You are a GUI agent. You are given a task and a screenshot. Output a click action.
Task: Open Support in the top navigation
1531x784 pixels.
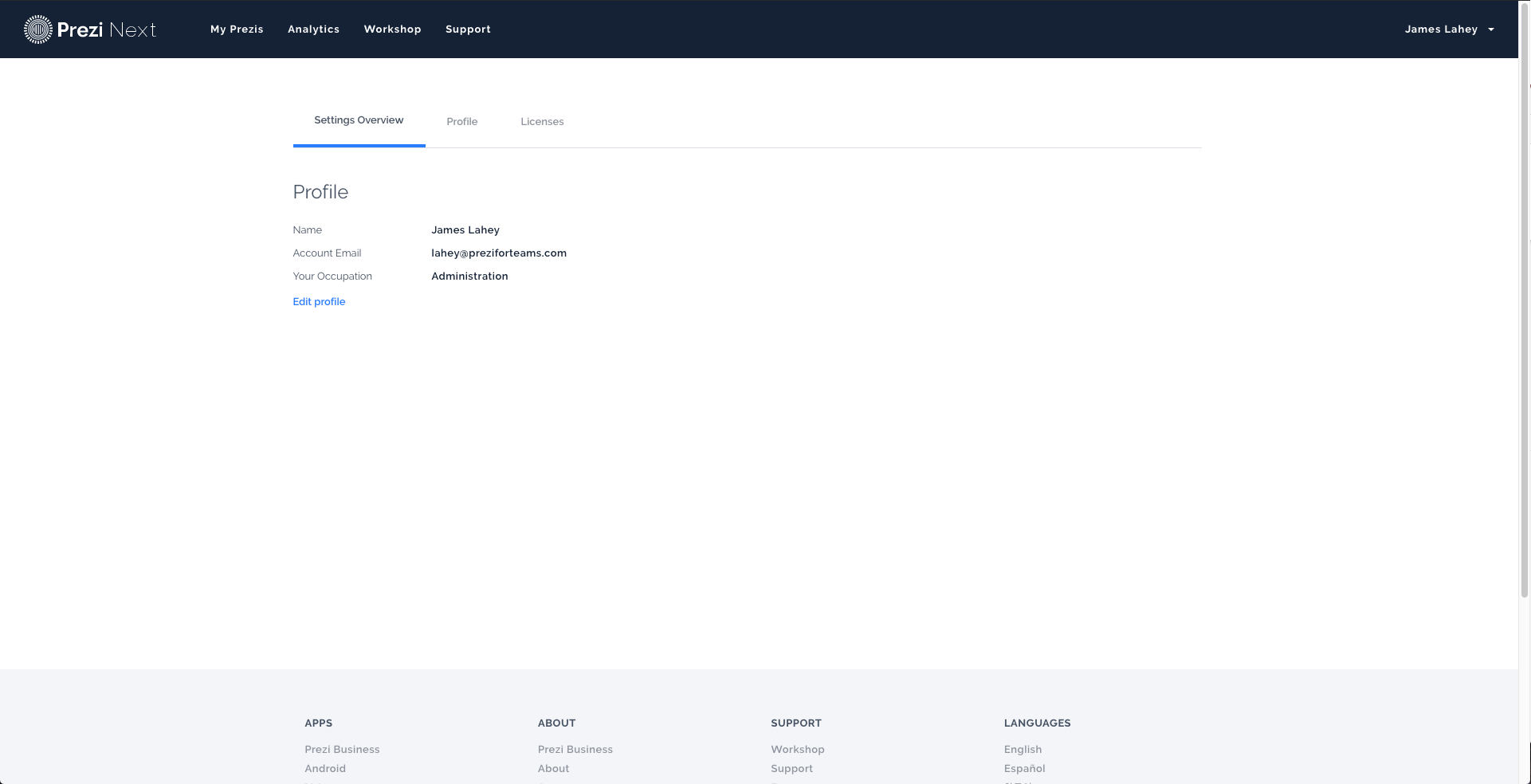coord(468,29)
